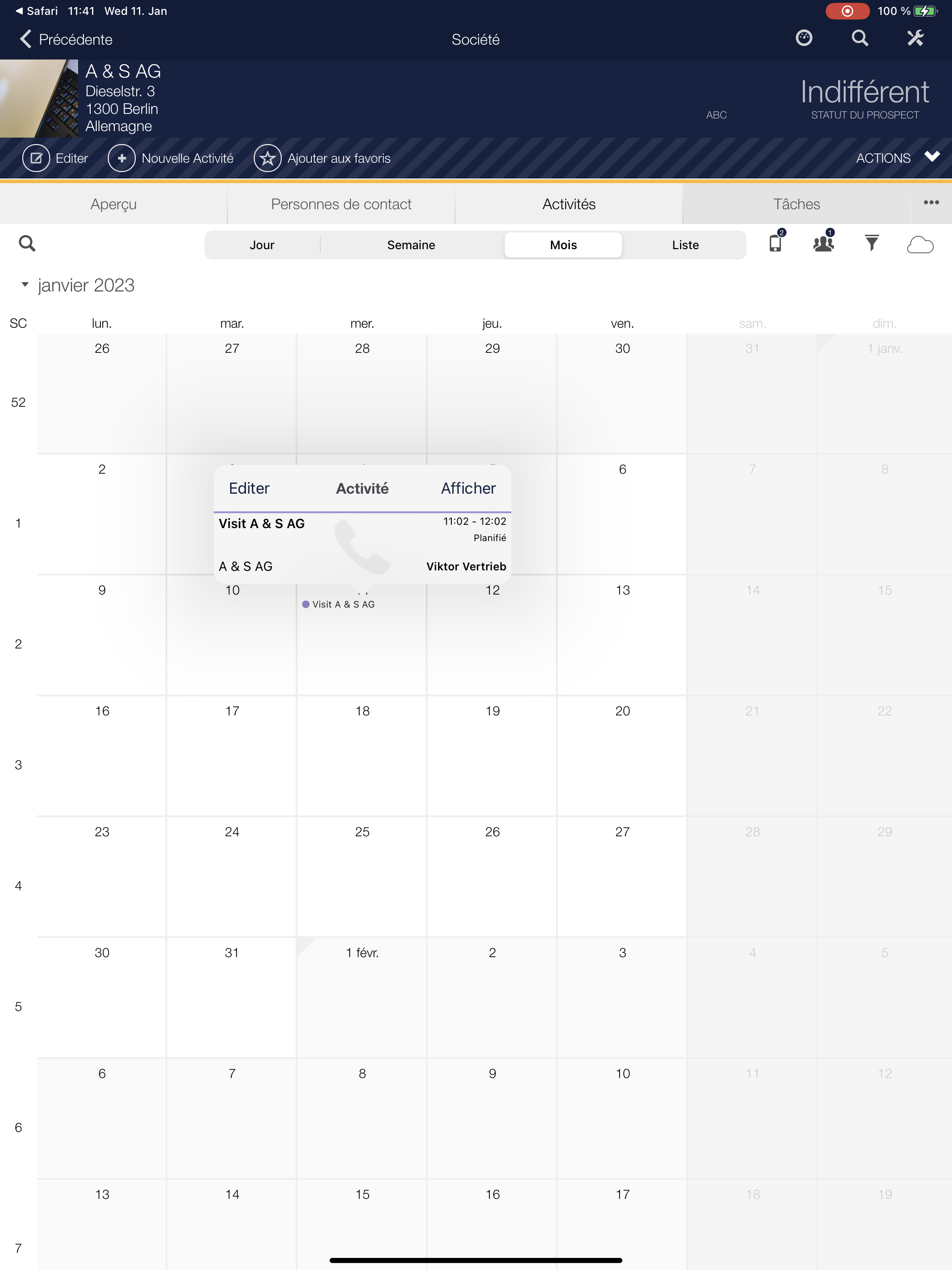Click Nouvelle Activité button
This screenshot has width=952, height=1270.
[171, 159]
